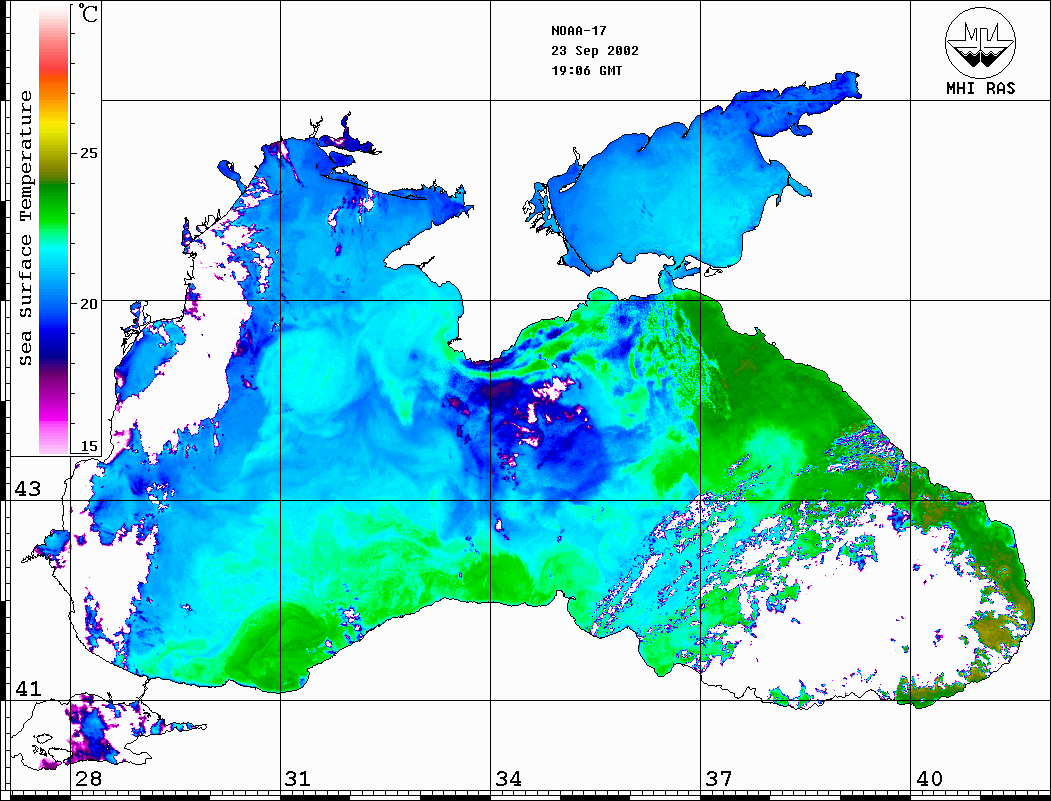Click the 'MHI RAS' caption text
Viewport: 1051px width, 801px height.
pyautogui.click(x=980, y=88)
